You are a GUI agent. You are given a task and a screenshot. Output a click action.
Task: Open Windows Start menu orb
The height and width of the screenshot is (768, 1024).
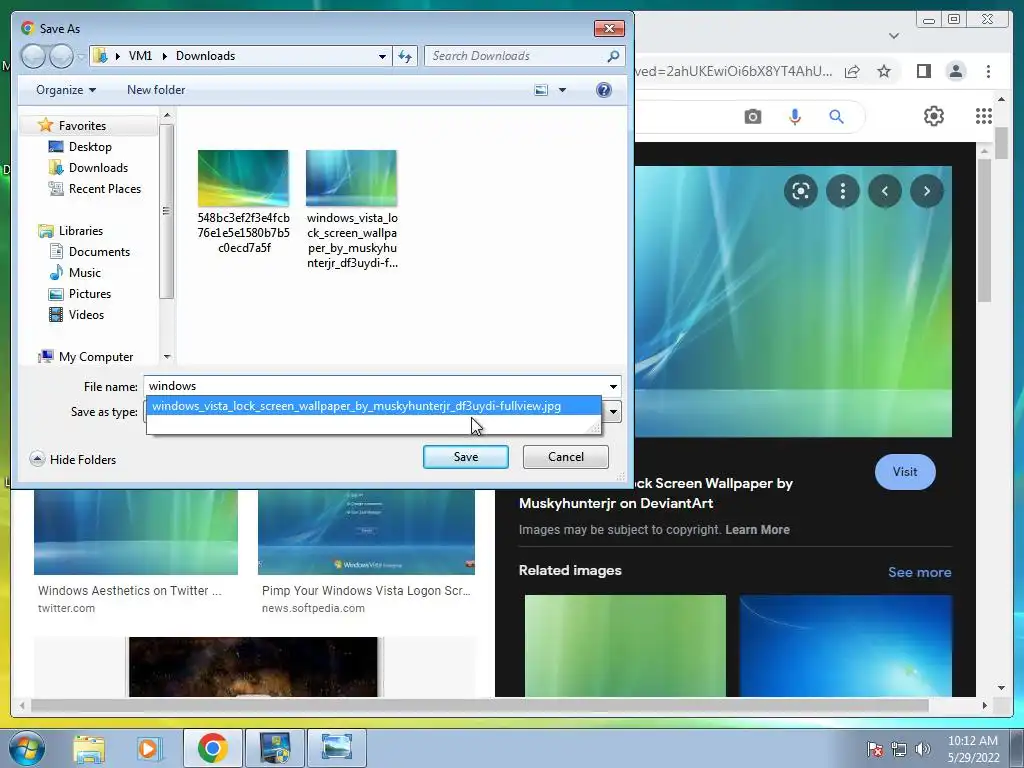pyautogui.click(x=27, y=748)
